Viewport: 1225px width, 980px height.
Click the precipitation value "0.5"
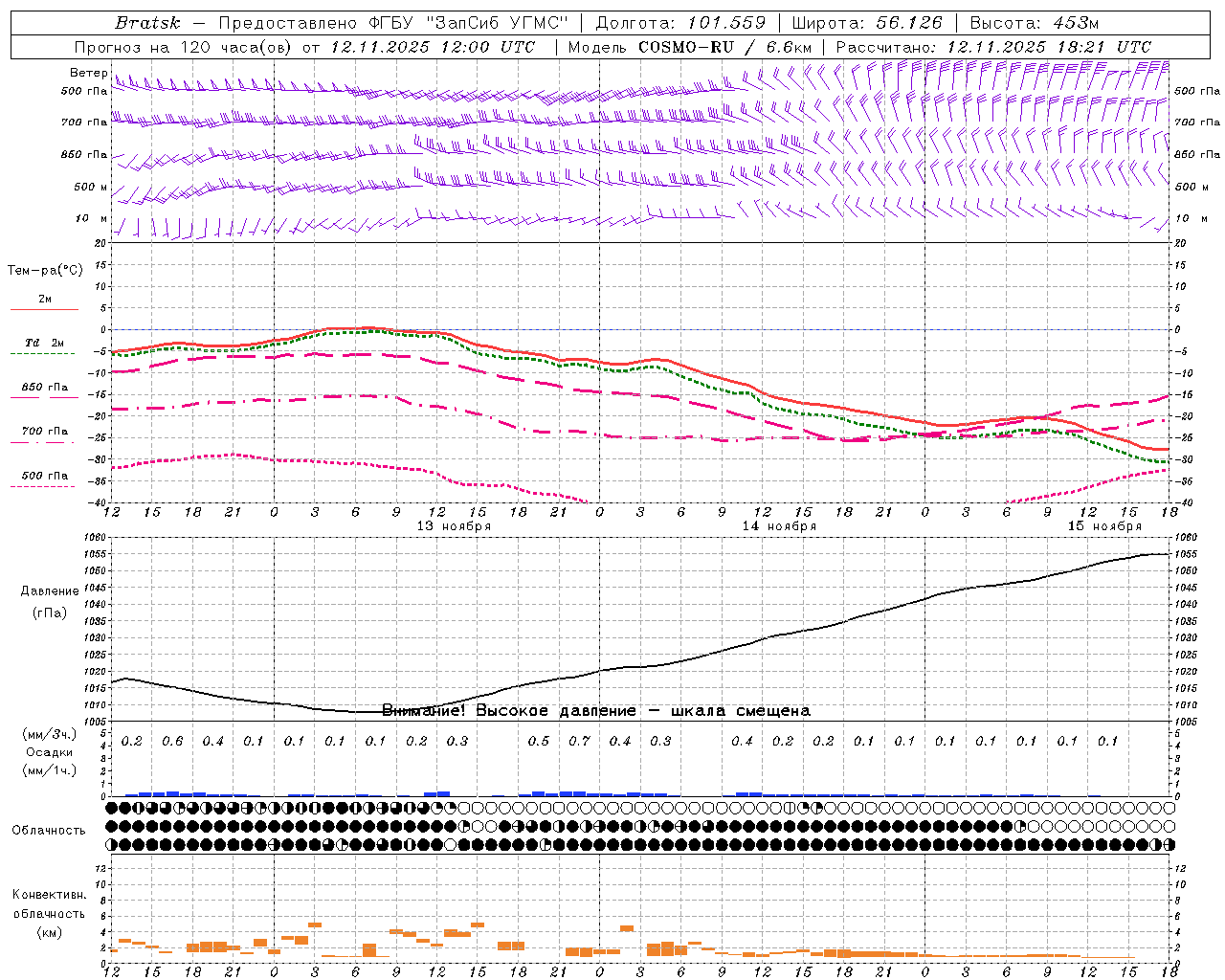click(x=539, y=741)
